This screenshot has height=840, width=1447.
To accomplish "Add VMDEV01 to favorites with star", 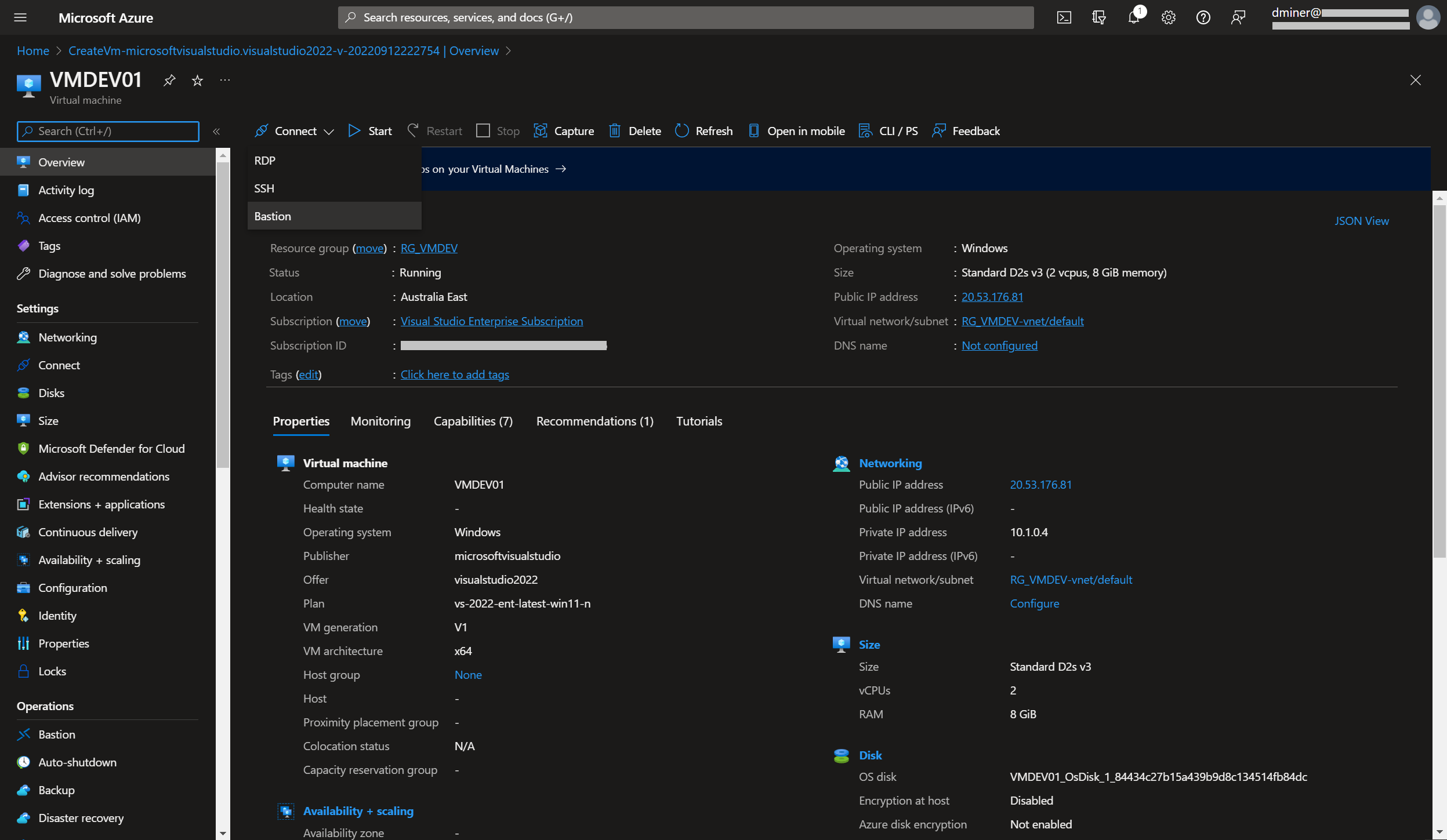I will [x=197, y=81].
